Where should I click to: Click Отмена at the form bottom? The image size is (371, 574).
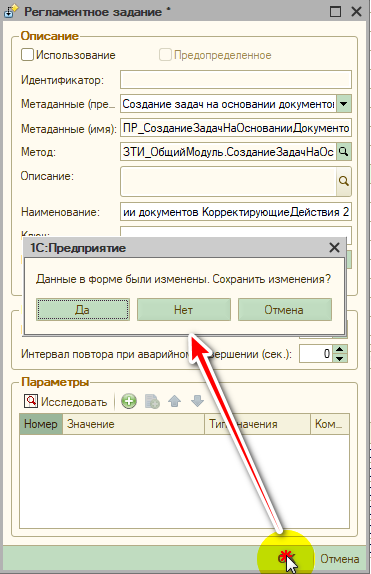click(340, 559)
